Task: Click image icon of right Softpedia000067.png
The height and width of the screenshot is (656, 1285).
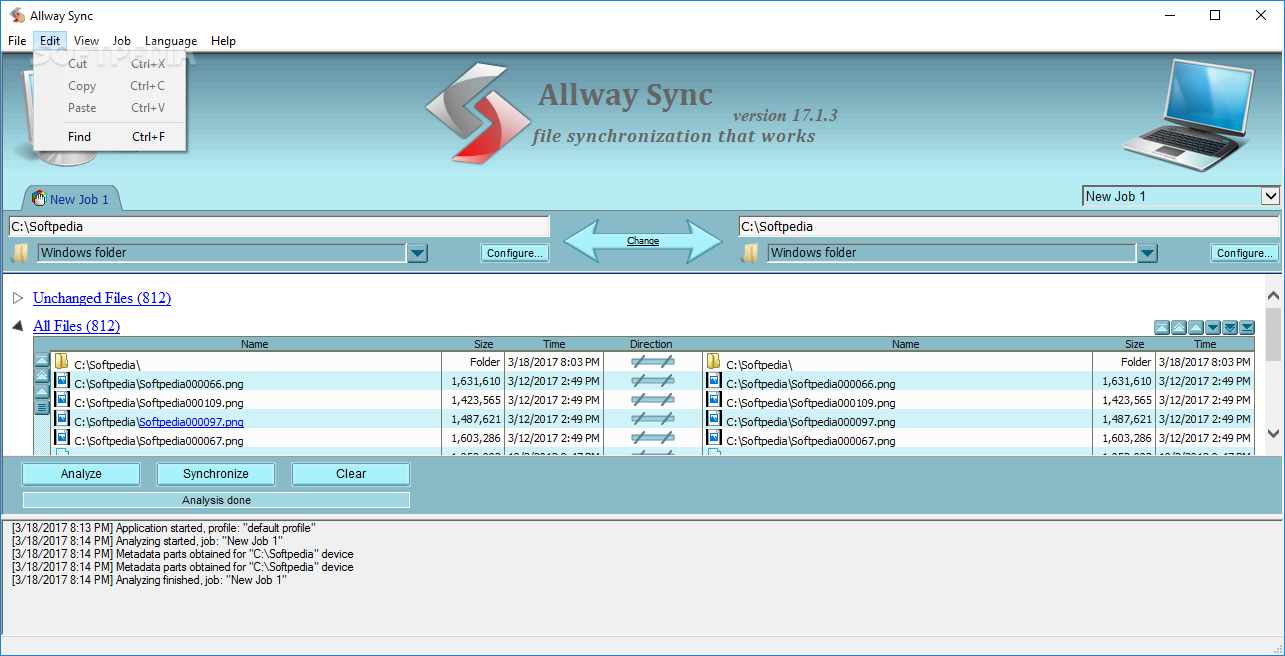Action: [x=714, y=437]
